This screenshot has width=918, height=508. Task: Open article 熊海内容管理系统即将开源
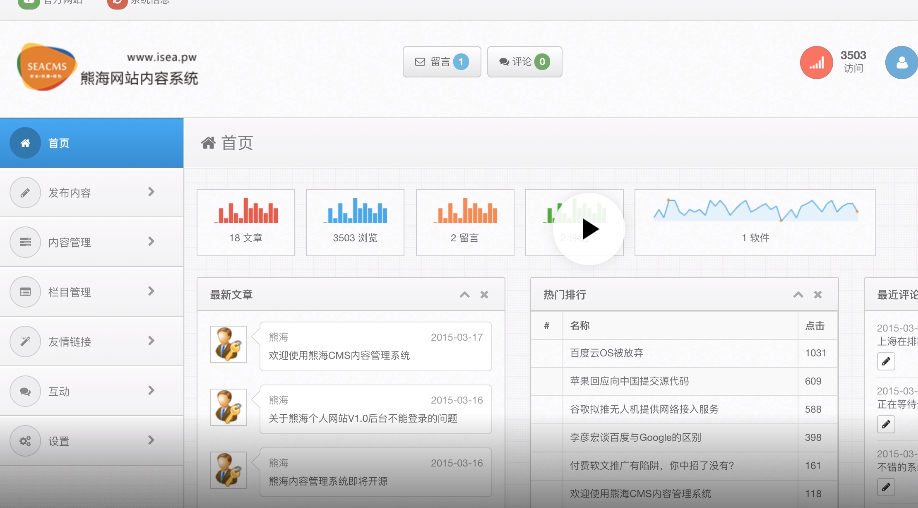328,482
